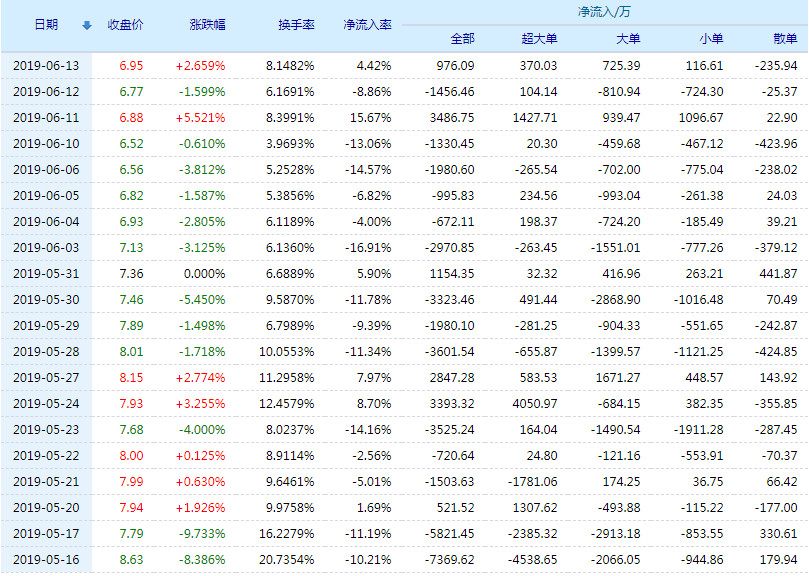Click the change value -9.733%
Screen dimensions: 809x576
202,533
